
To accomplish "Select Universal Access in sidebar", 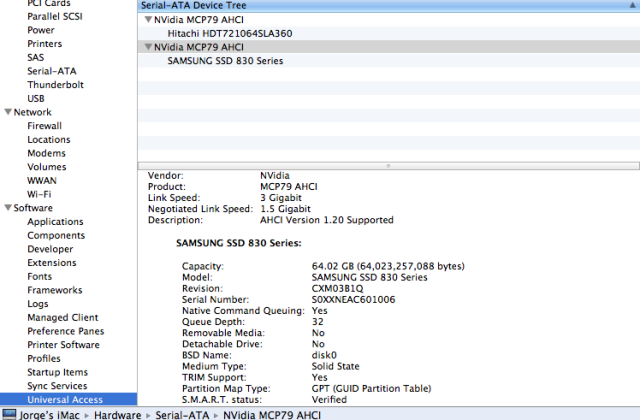I will [69, 399].
